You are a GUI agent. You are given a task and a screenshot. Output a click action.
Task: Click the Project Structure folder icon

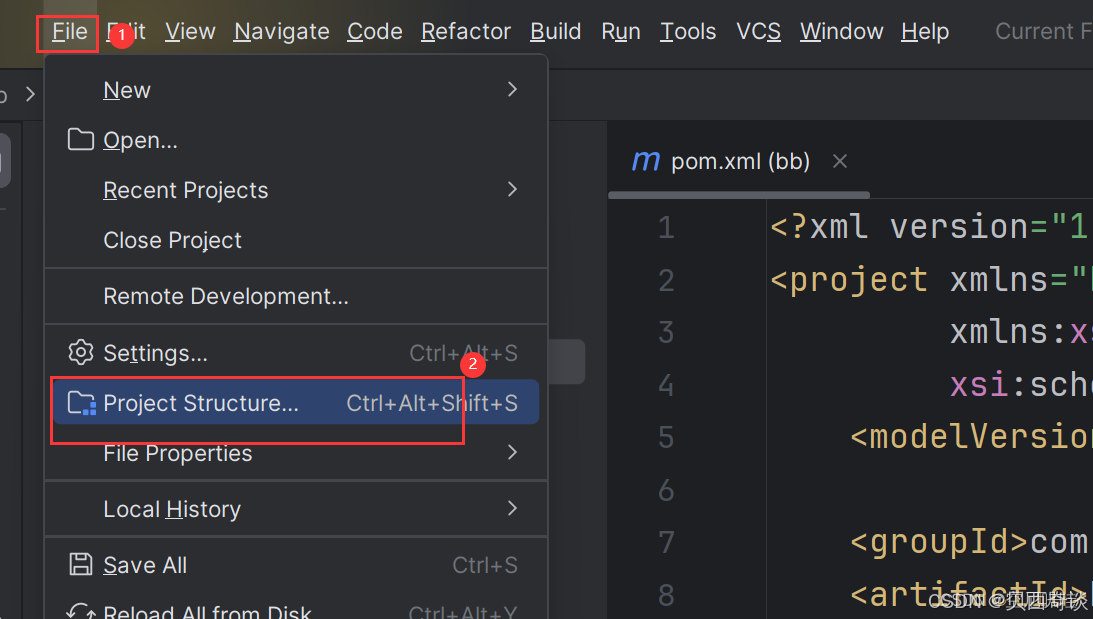(82, 403)
